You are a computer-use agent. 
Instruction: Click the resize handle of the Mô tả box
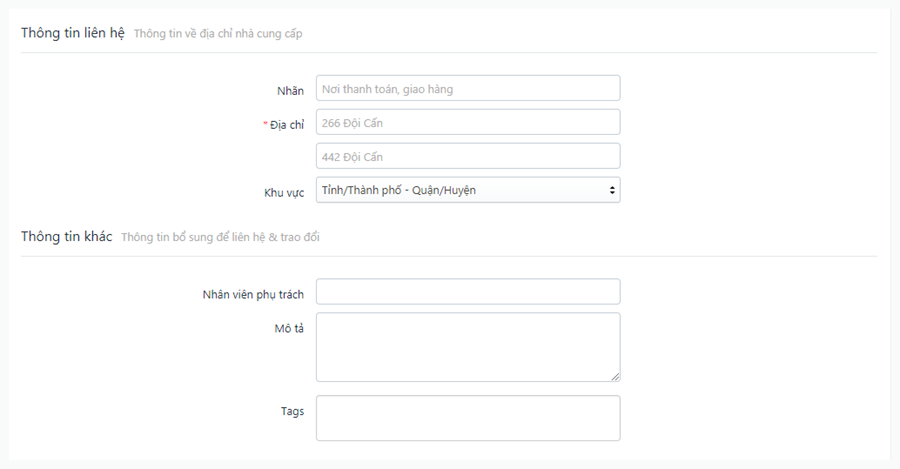click(615, 377)
